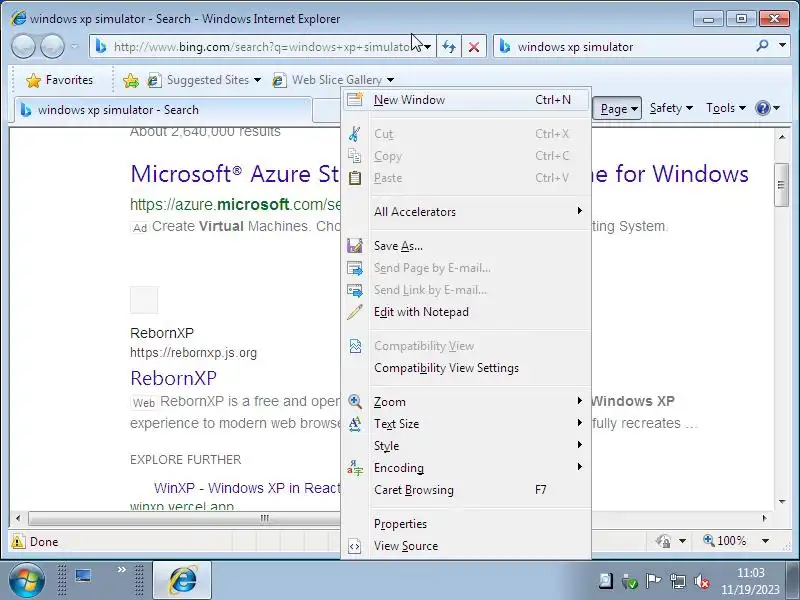
Task: Open Microsoft Azure ad headline link
Action: [235, 173]
